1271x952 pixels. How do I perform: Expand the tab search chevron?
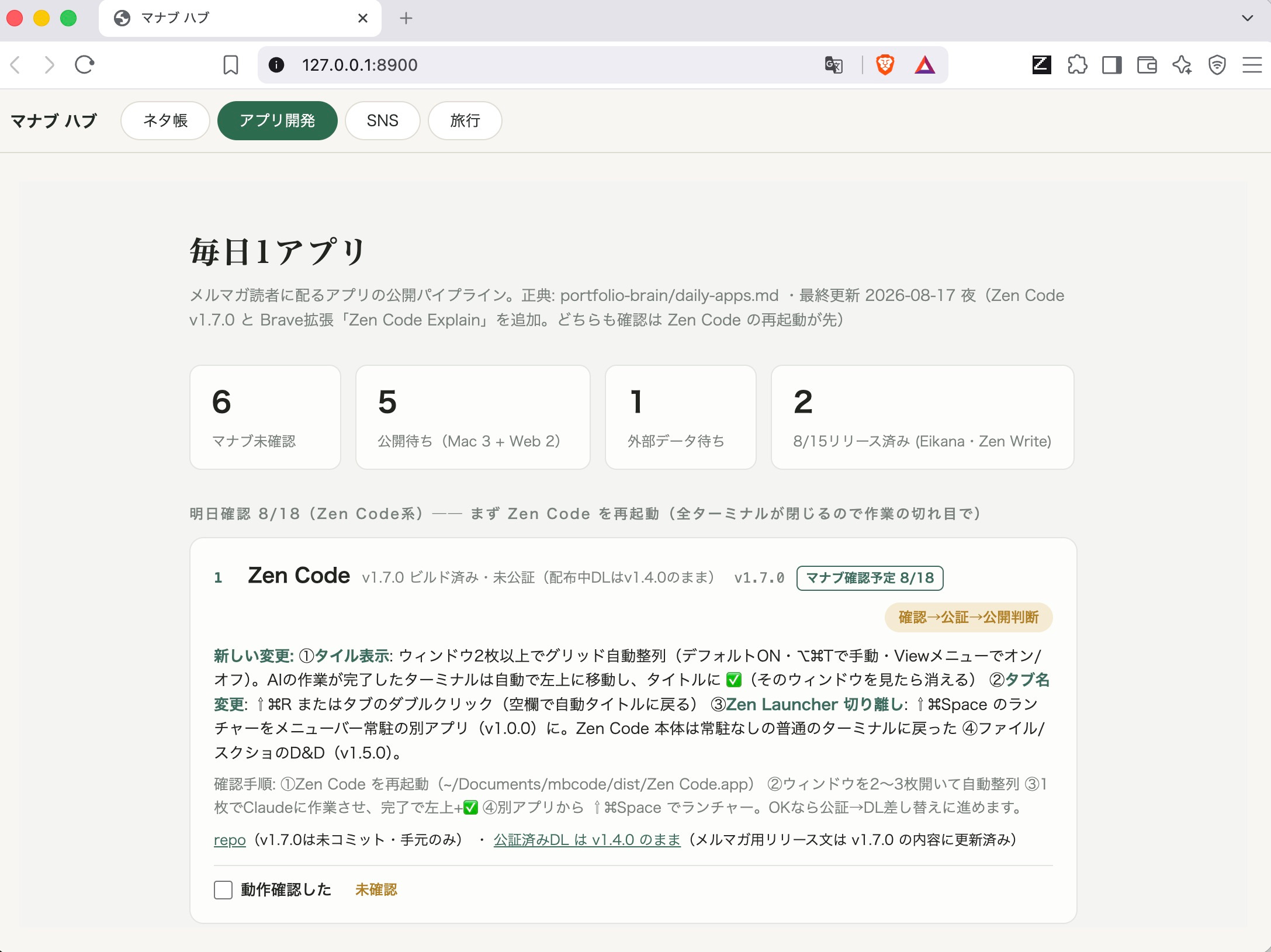(1248, 18)
